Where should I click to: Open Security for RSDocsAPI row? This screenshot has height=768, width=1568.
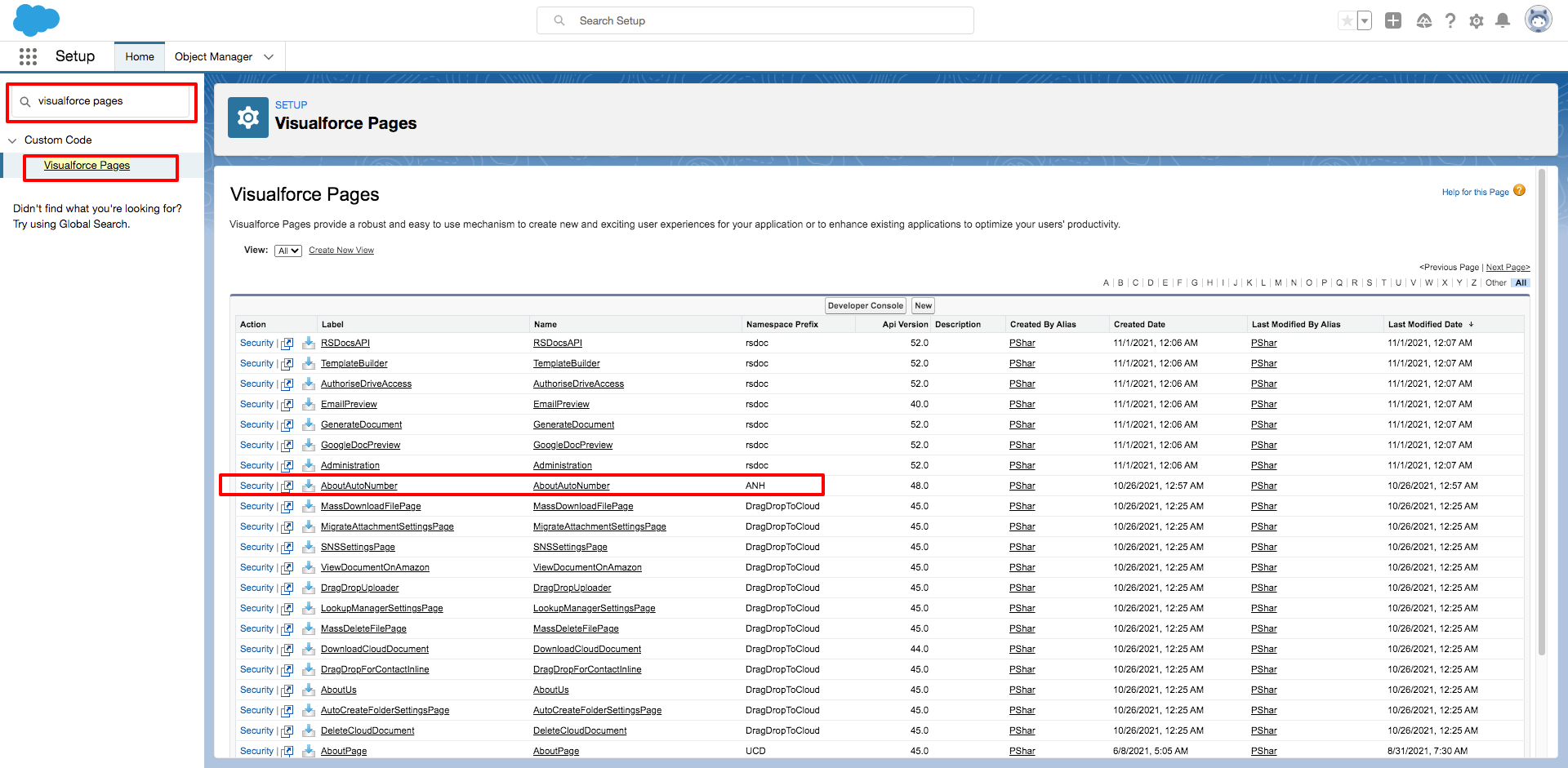tap(256, 343)
